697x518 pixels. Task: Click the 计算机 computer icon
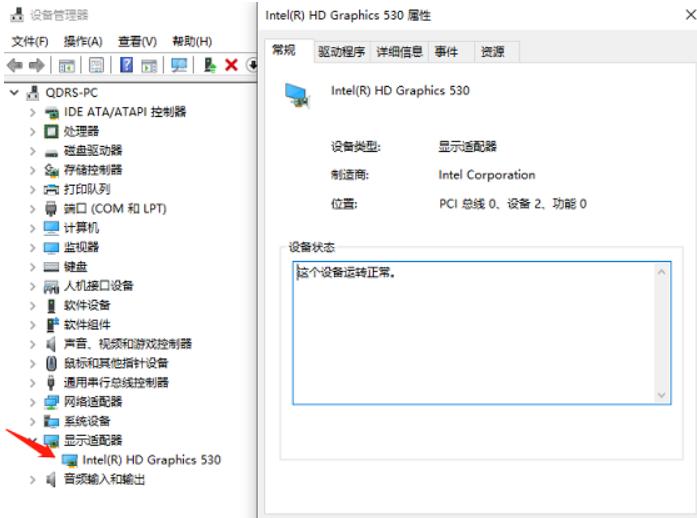coord(52,228)
